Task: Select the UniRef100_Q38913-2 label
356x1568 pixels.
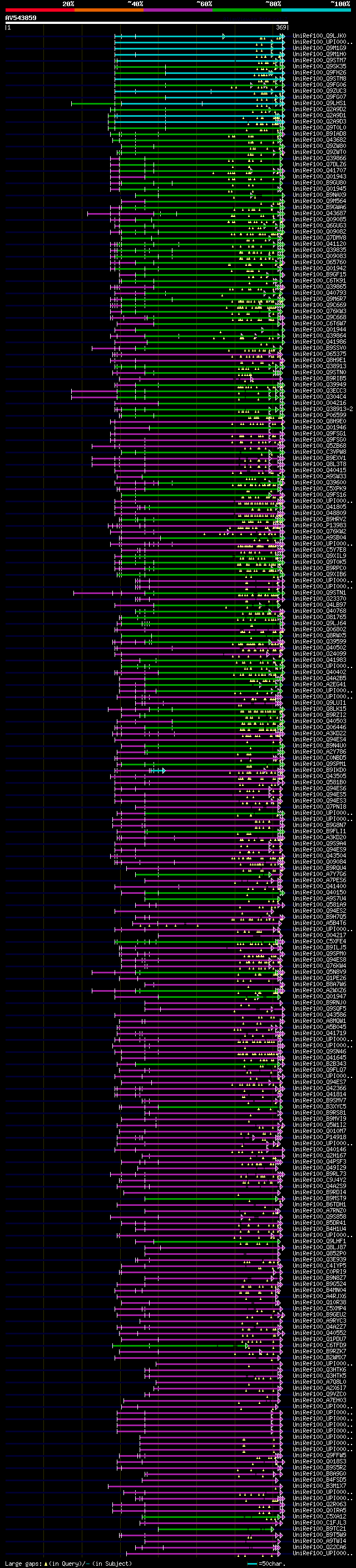Action: tap(323, 409)
